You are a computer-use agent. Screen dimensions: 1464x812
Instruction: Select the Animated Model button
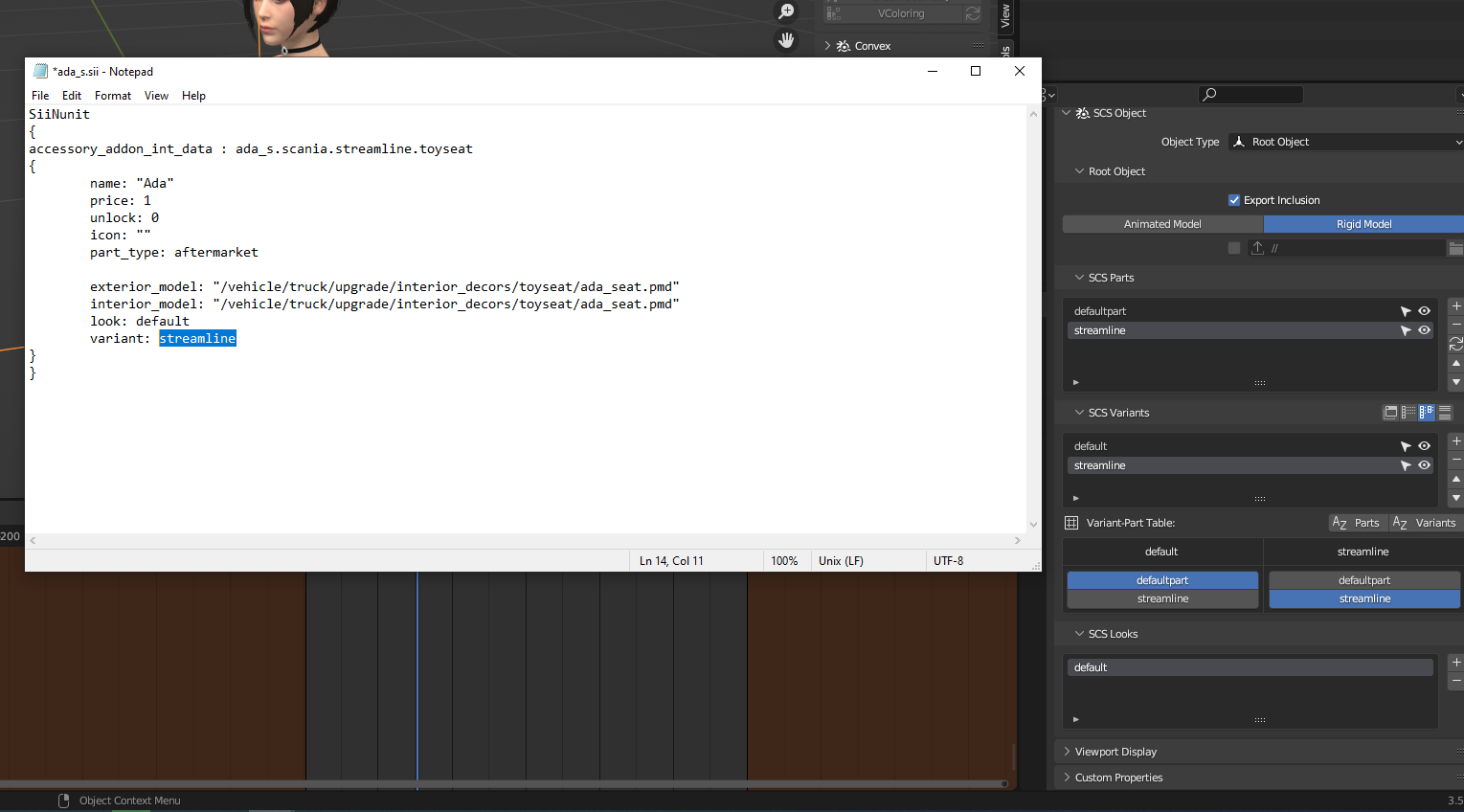pyautogui.click(x=1162, y=224)
